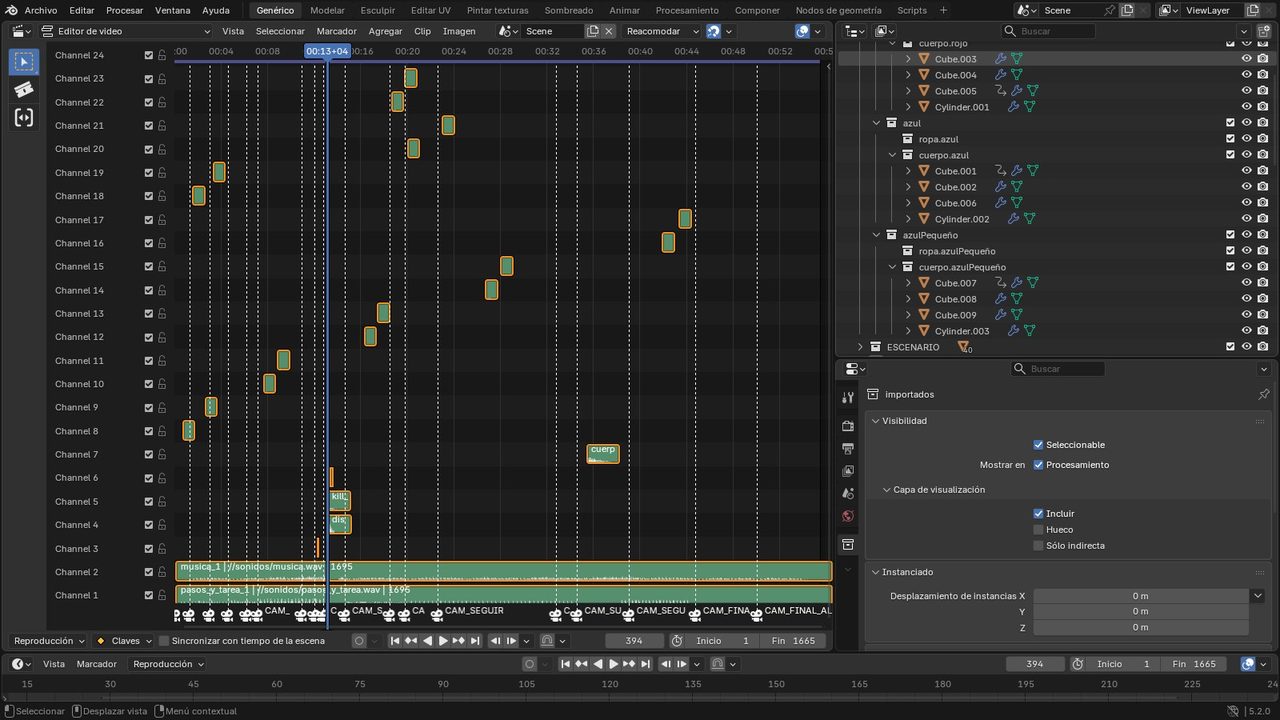This screenshot has width=1280, height=720.
Task: Pin the importados properties panel
Action: point(1264,394)
